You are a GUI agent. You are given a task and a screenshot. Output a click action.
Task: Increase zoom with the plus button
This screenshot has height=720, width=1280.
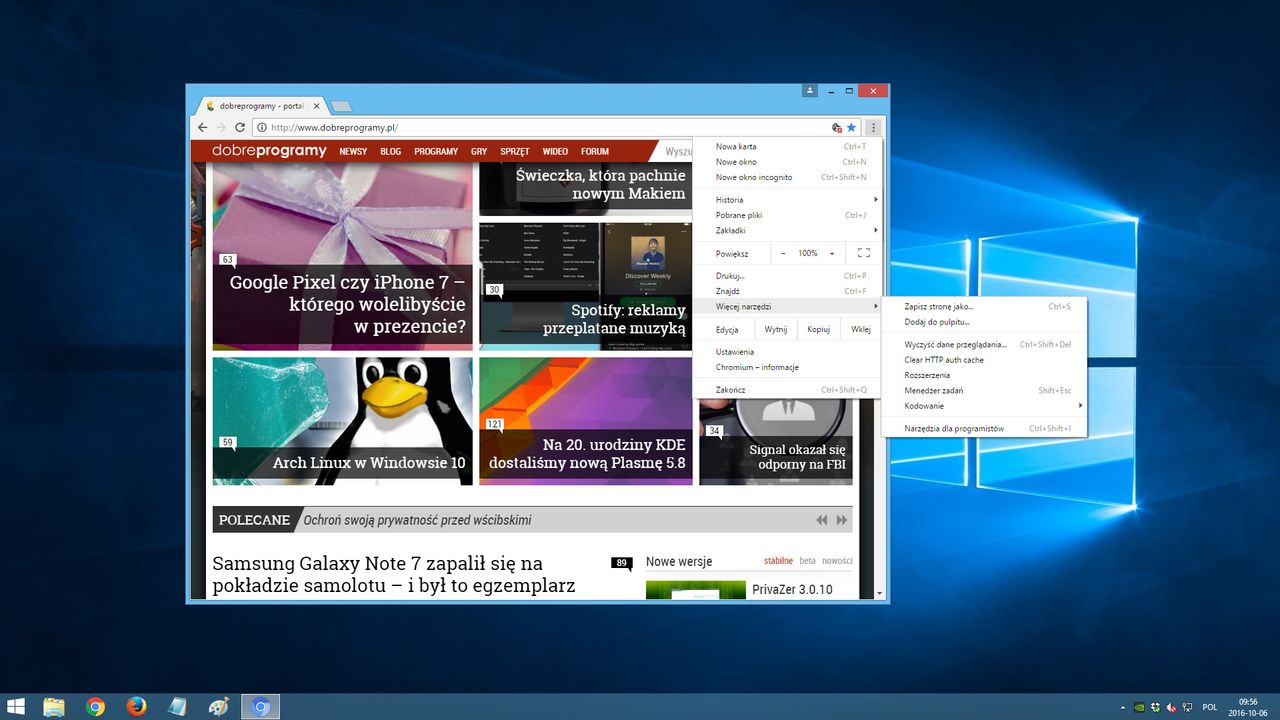pyautogui.click(x=831, y=253)
